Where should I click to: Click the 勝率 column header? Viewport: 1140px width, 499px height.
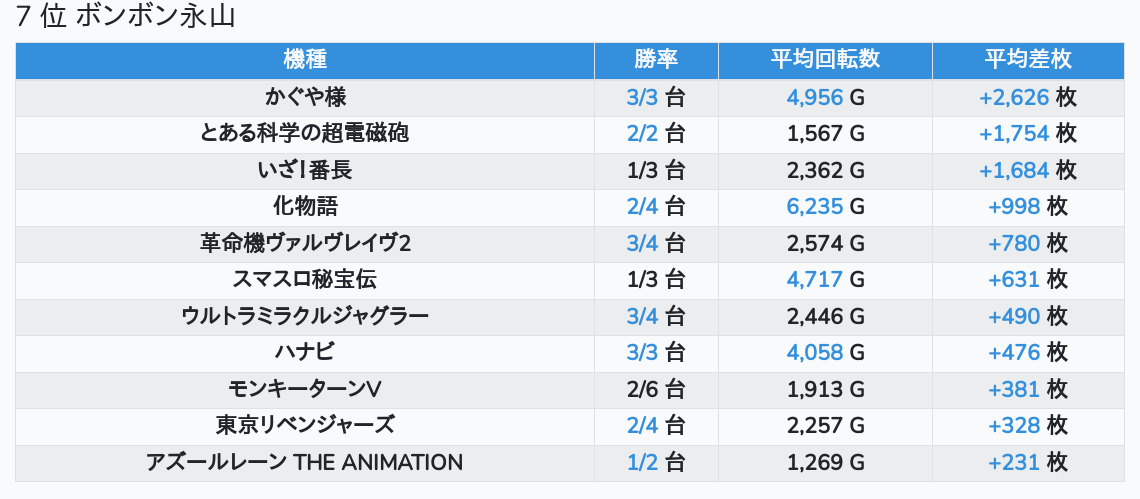[x=656, y=59]
